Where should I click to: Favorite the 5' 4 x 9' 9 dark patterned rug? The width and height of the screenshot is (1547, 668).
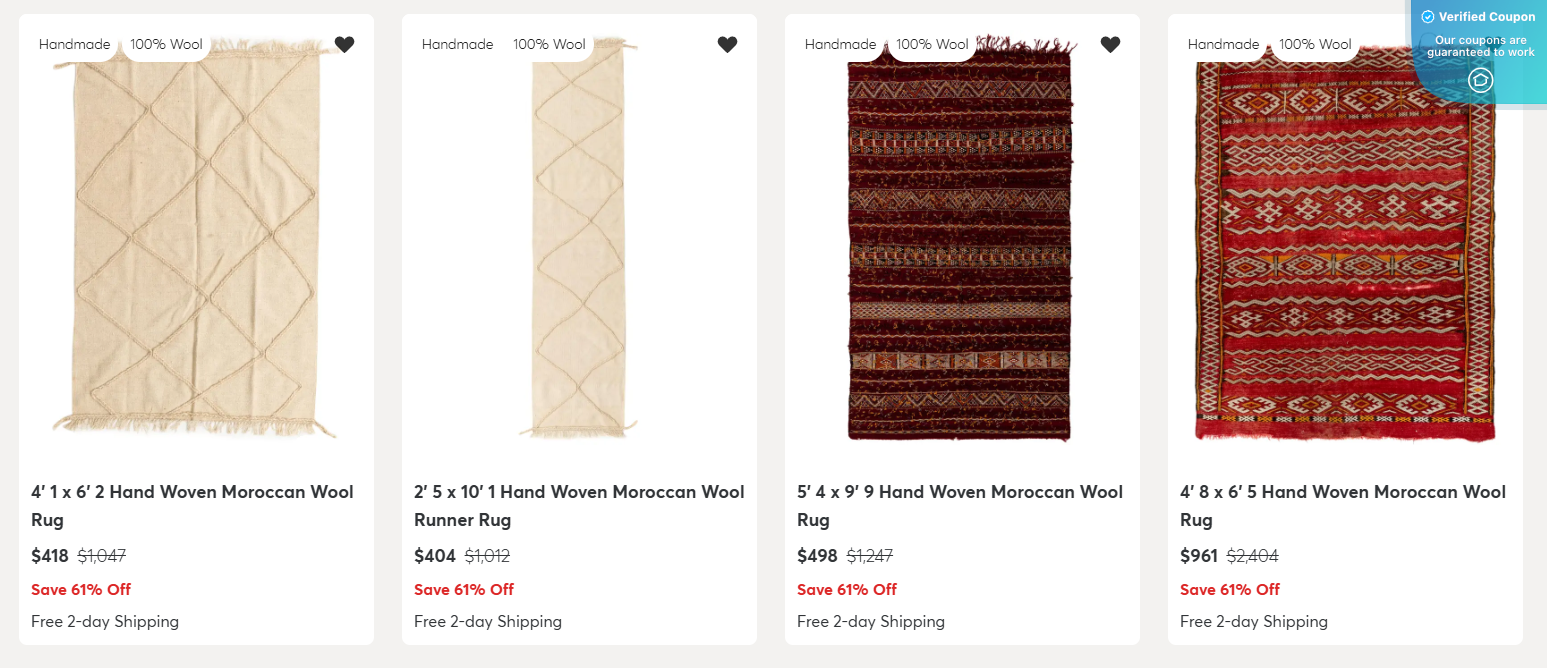tap(1110, 44)
